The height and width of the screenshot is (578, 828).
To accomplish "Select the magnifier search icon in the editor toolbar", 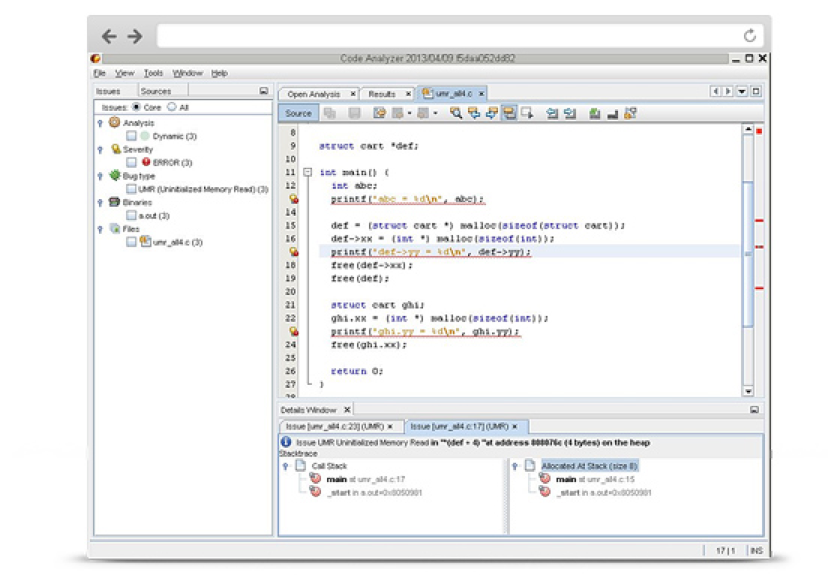I will pyautogui.click(x=456, y=113).
